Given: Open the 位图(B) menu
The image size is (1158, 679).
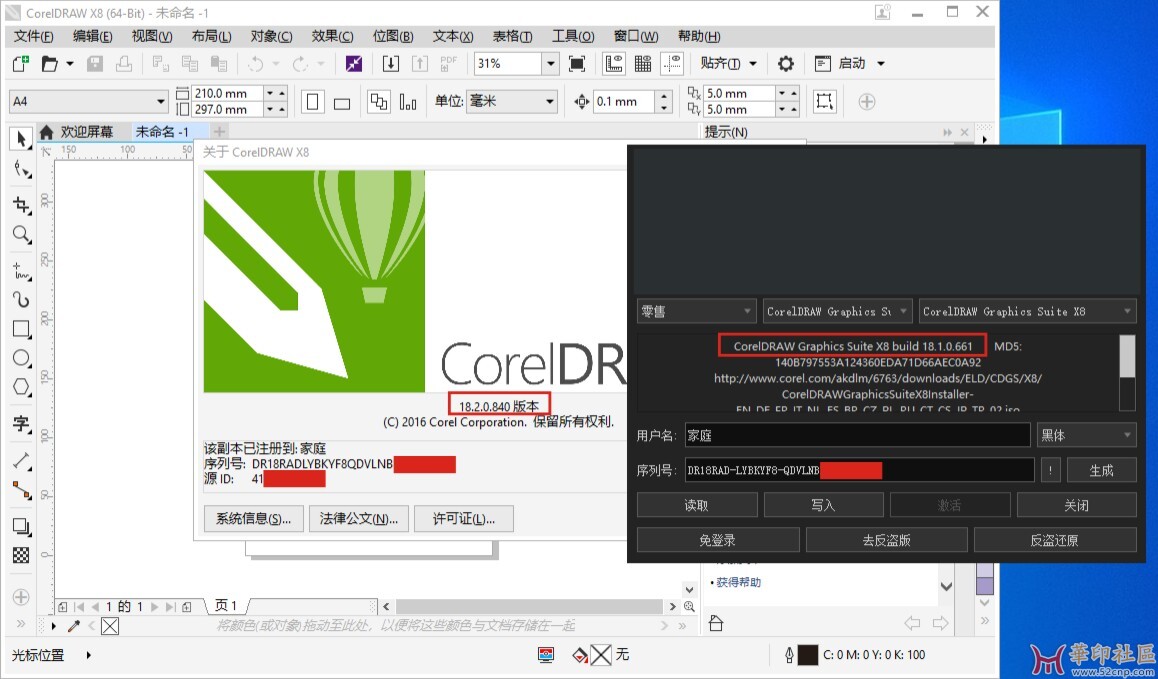Looking at the screenshot, I should pyautogui.click(x=393, y=36).
